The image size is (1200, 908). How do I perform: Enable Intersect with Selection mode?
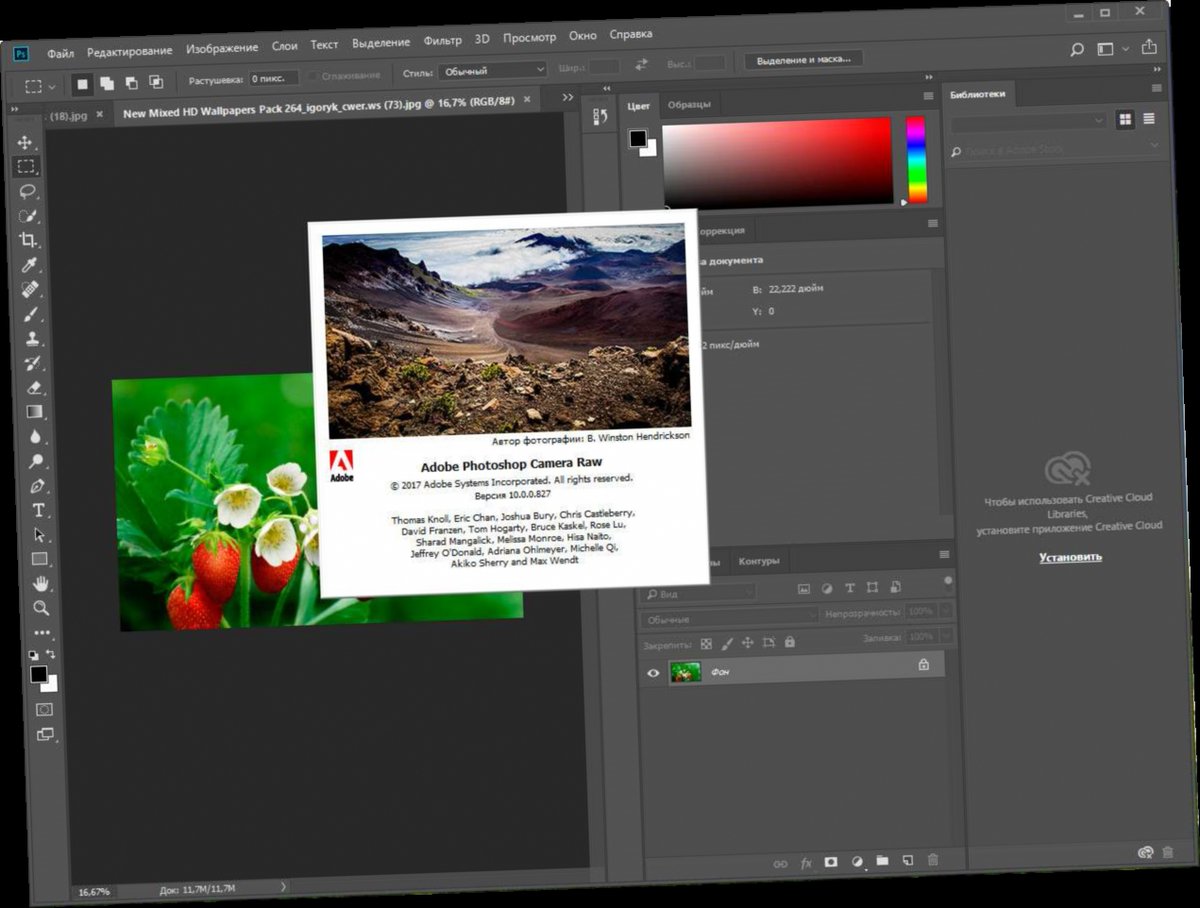pyautogui.click(x=155, y=82)
